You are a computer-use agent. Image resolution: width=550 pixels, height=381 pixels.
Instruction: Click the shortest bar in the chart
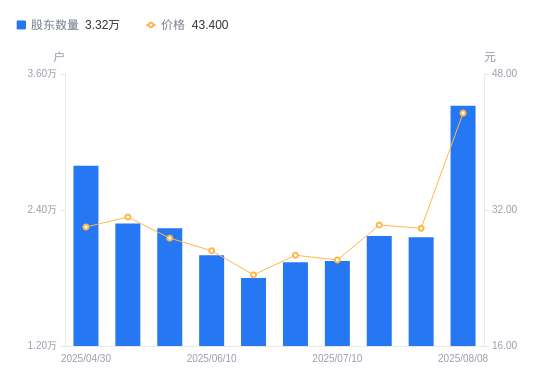coord(254,312)
